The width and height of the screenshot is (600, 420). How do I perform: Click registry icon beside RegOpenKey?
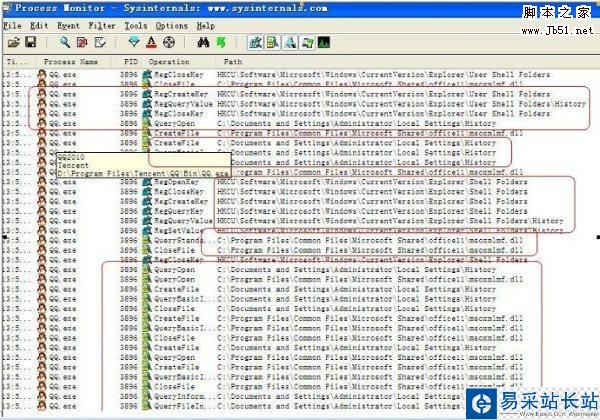point(147,182)
